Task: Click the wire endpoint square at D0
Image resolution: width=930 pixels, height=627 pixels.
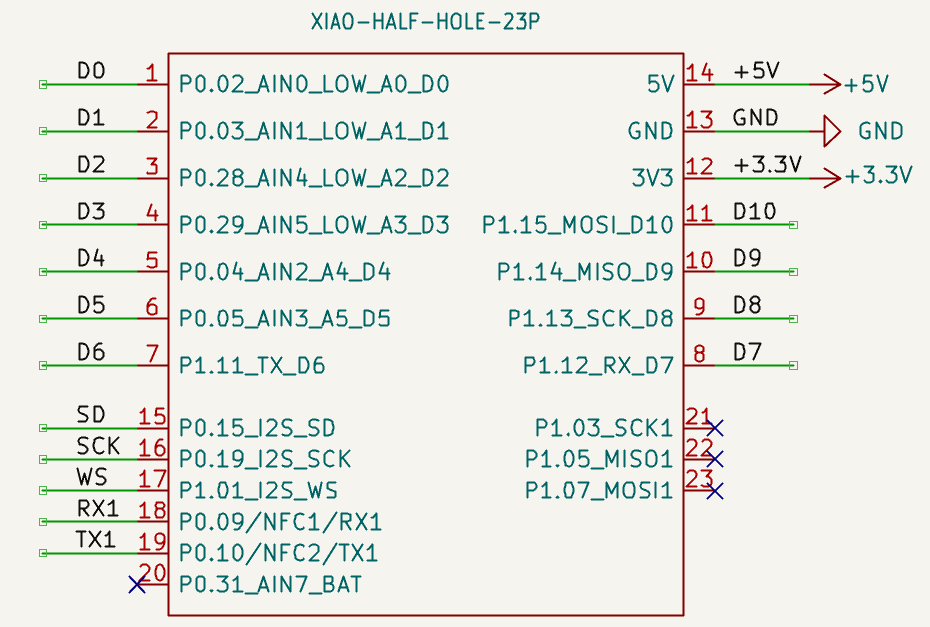Action: coord(43,85)
